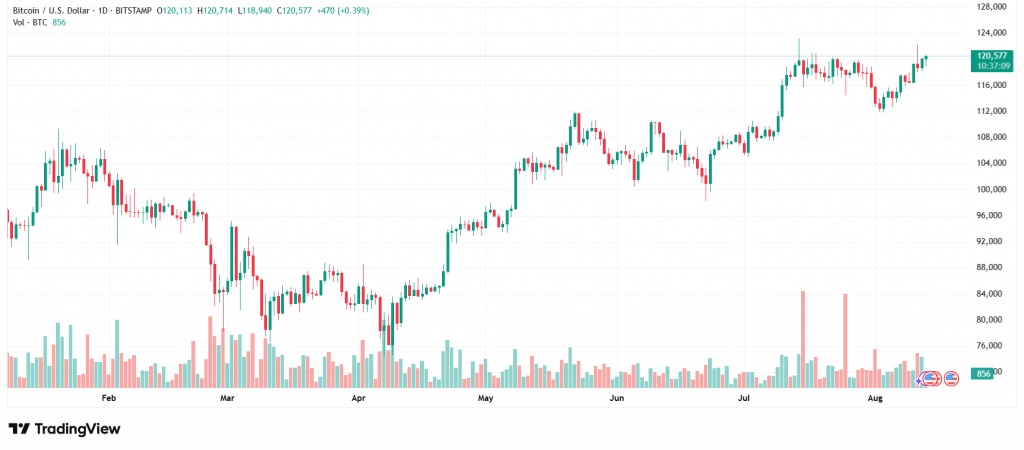The width and height of the screenshot is (1024, 450).
Task: Click the May label on the time axis
Action: pyautogui.click(x=486, y=398)
